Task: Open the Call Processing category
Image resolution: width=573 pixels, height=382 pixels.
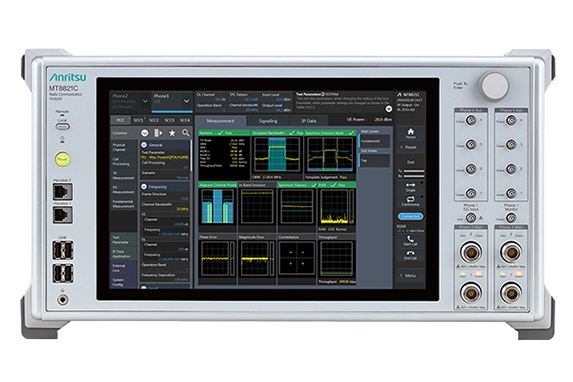Action: click(x=124, y=162)
